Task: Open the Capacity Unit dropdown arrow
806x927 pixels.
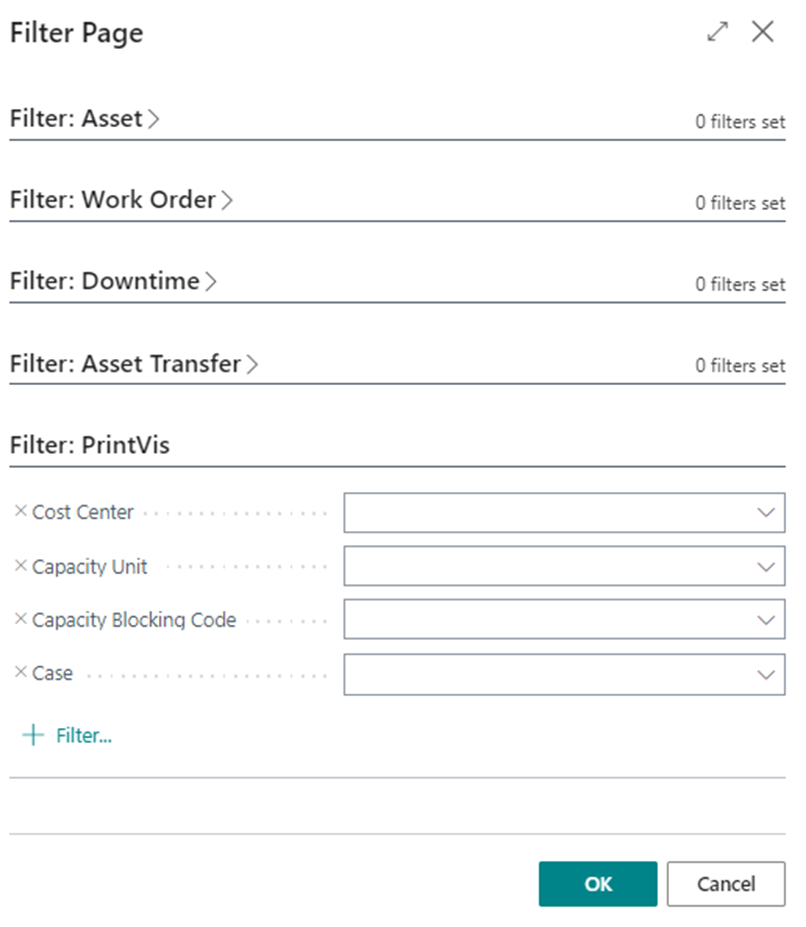Action: tap(766, 566)
